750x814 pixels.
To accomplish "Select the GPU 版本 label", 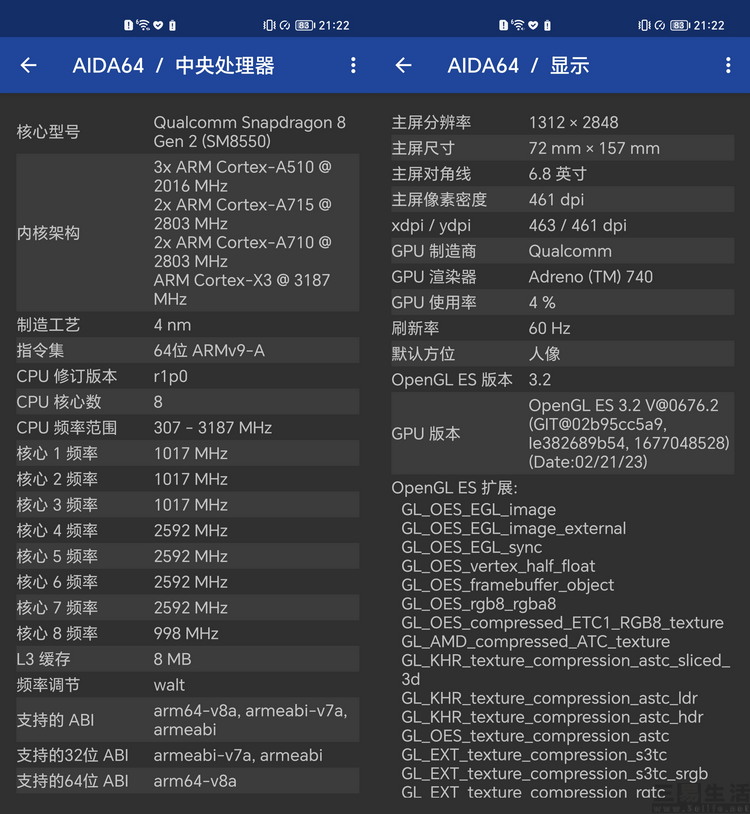I will click(426, 433).
